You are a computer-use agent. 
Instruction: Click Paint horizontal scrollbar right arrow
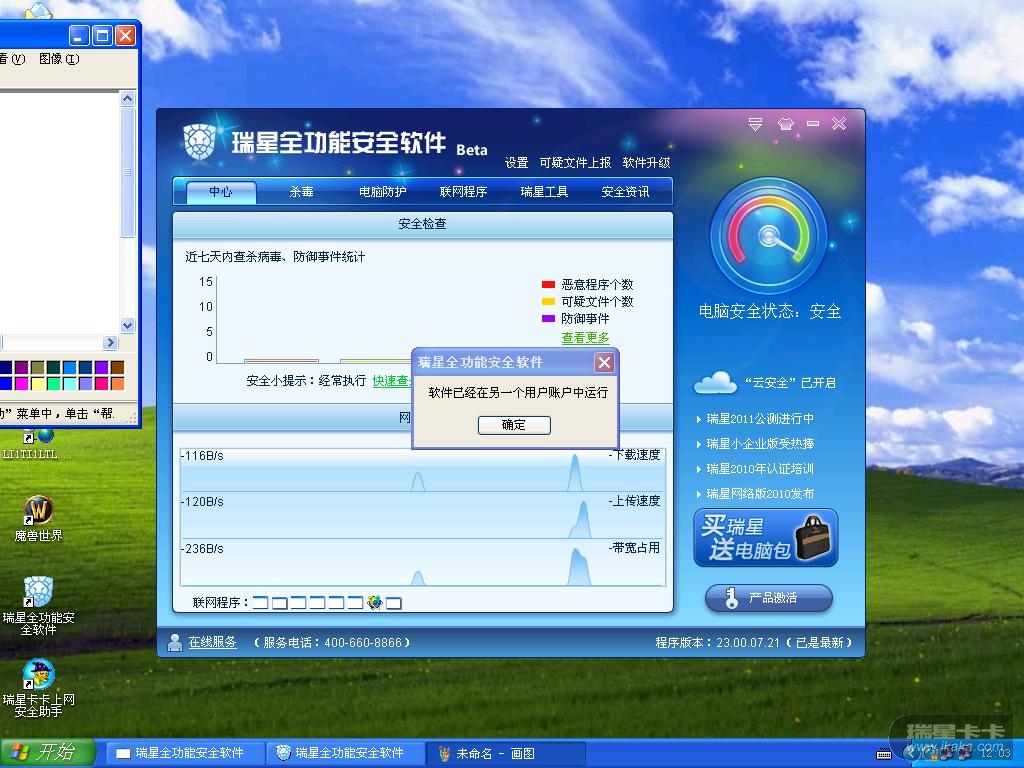click(x=110, y=343)
